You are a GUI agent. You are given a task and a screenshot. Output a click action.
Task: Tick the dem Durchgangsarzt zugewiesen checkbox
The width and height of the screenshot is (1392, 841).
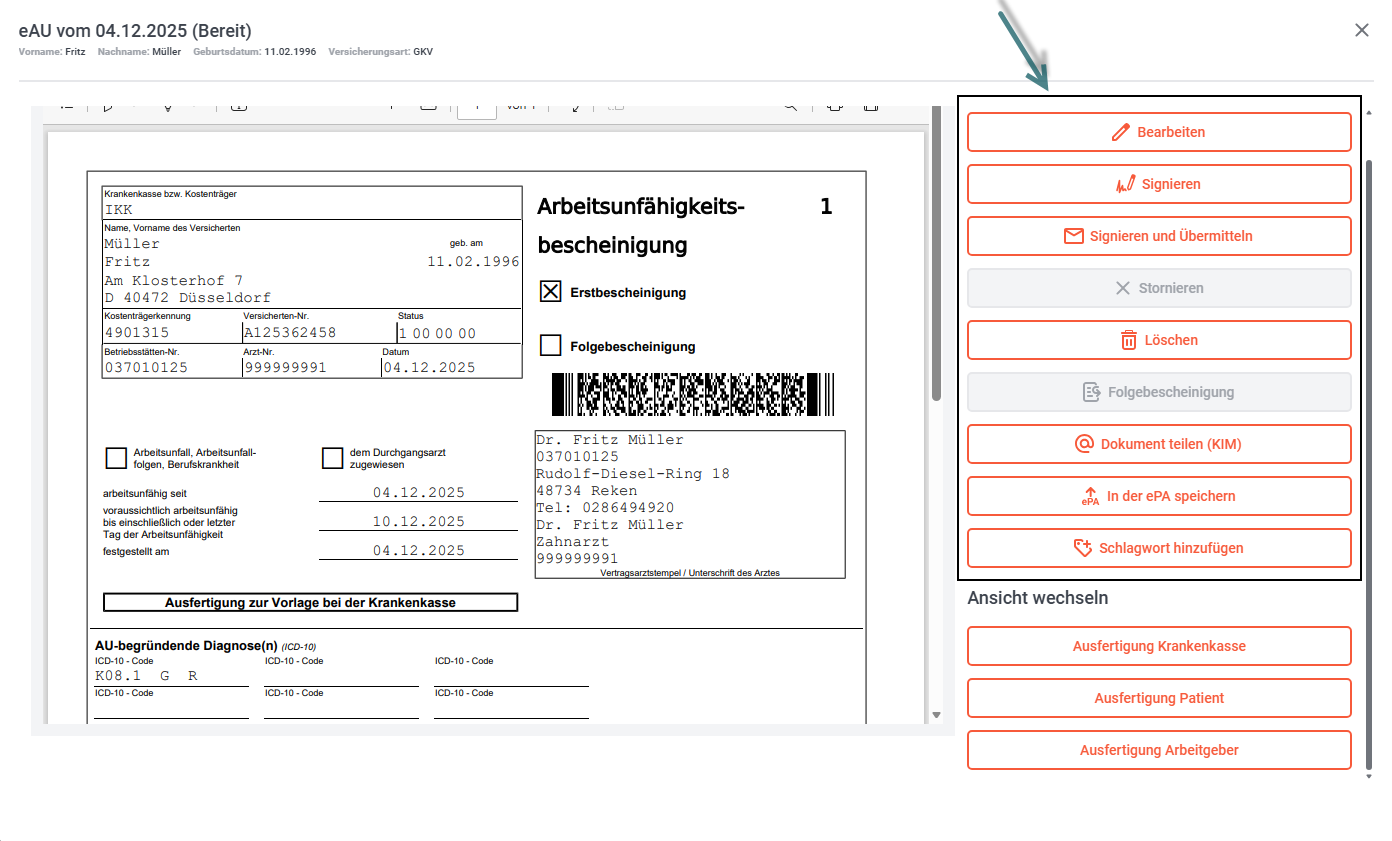333,458
